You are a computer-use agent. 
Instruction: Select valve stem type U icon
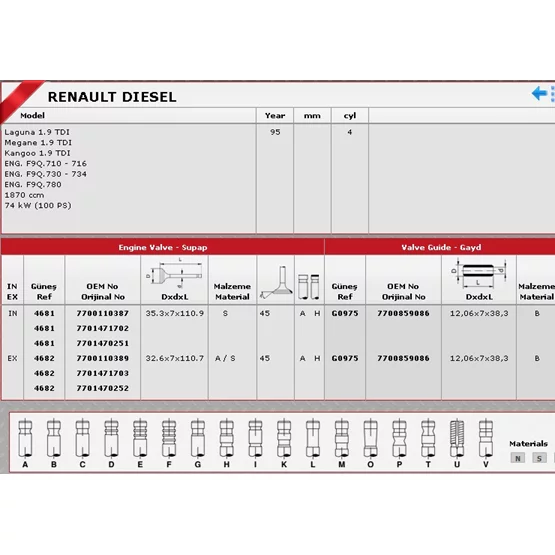[x=457, y=439]
